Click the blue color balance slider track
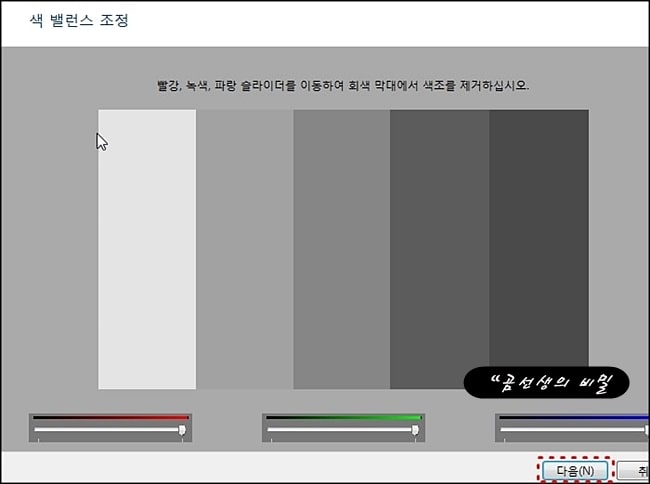Screen dimensions: 650x484 [x=575, y=430]
